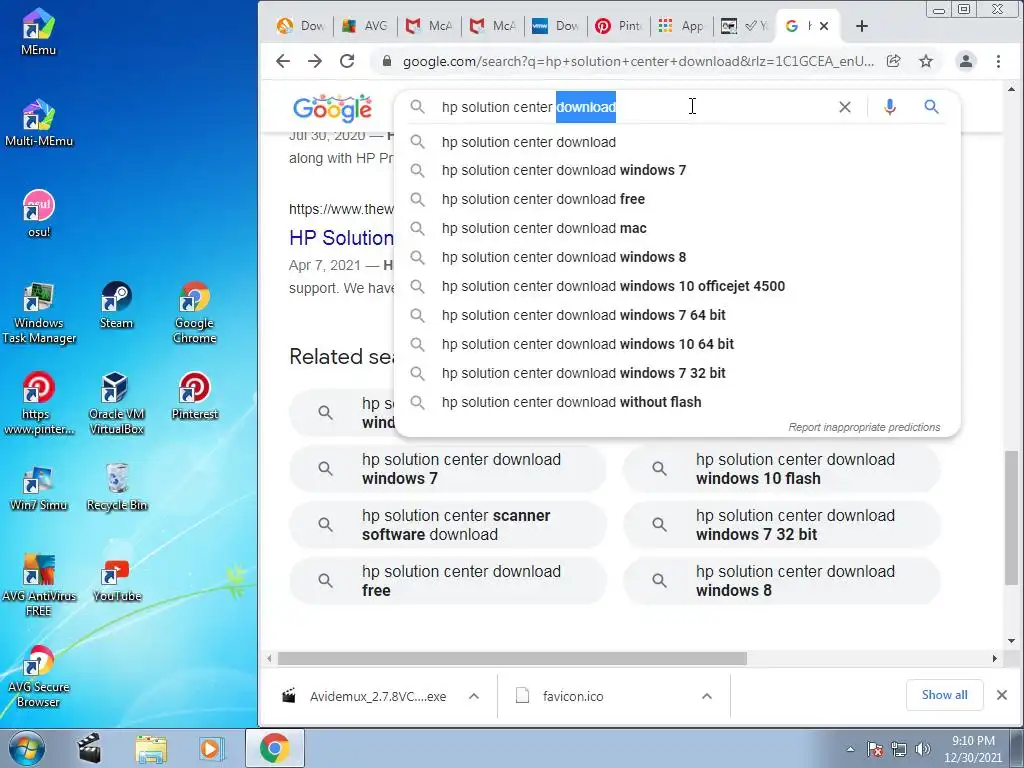1024x768 pixels.
Task: Choose suggestion ending 'windows 10 officejet 4500'
Action: point(677,286)
